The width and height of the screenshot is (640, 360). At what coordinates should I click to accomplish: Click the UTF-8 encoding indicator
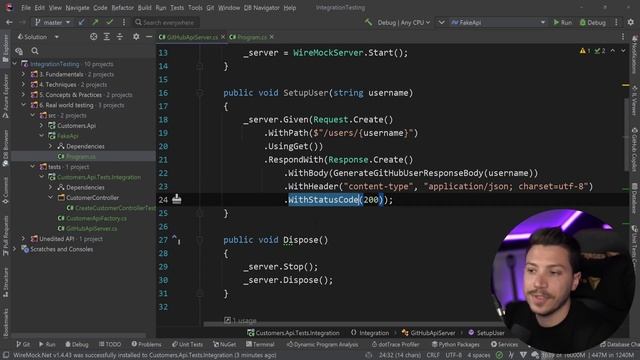coord(453,355)
